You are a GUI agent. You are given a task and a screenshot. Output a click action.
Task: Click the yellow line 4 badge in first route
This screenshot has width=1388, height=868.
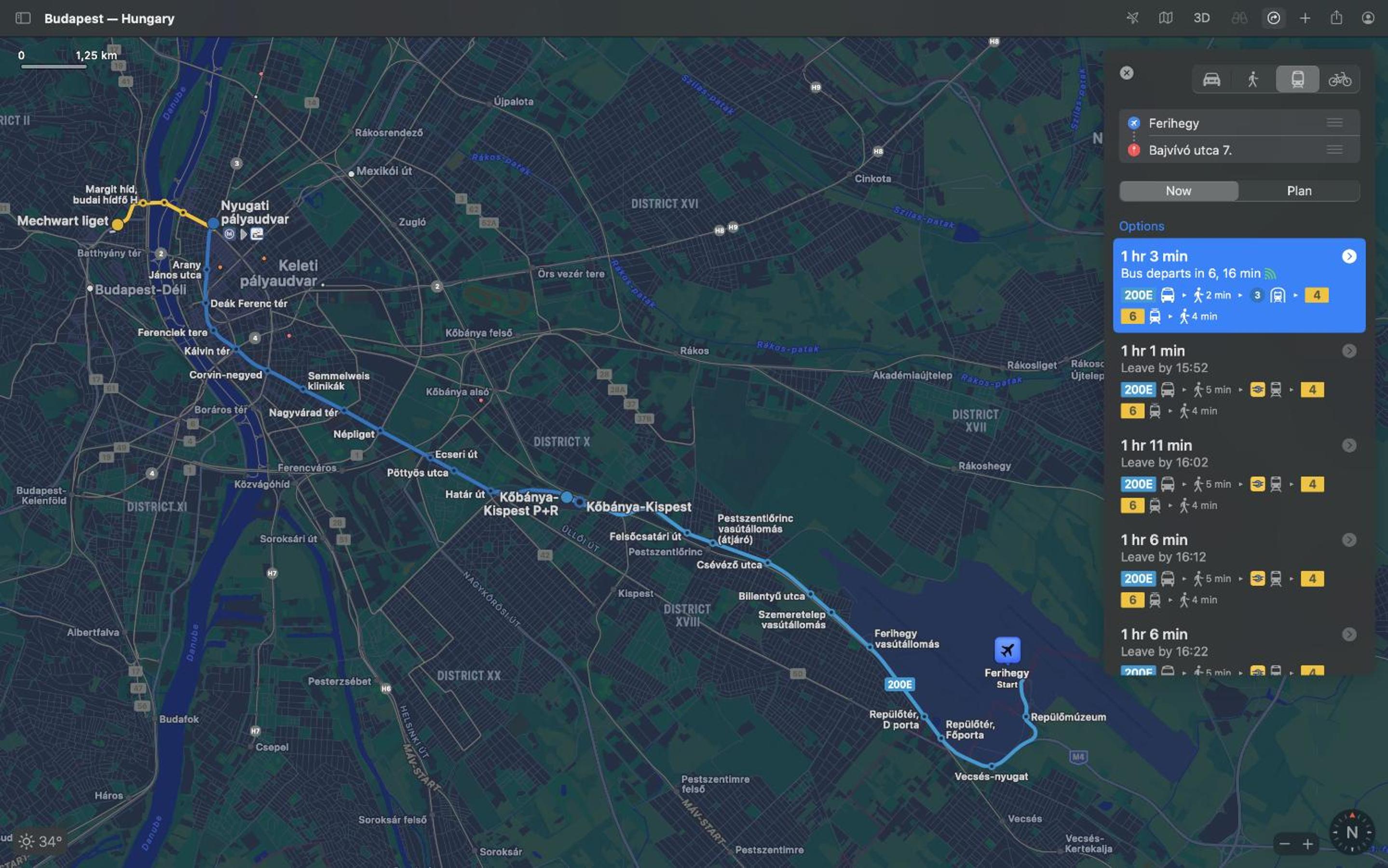click(1316, 295)
